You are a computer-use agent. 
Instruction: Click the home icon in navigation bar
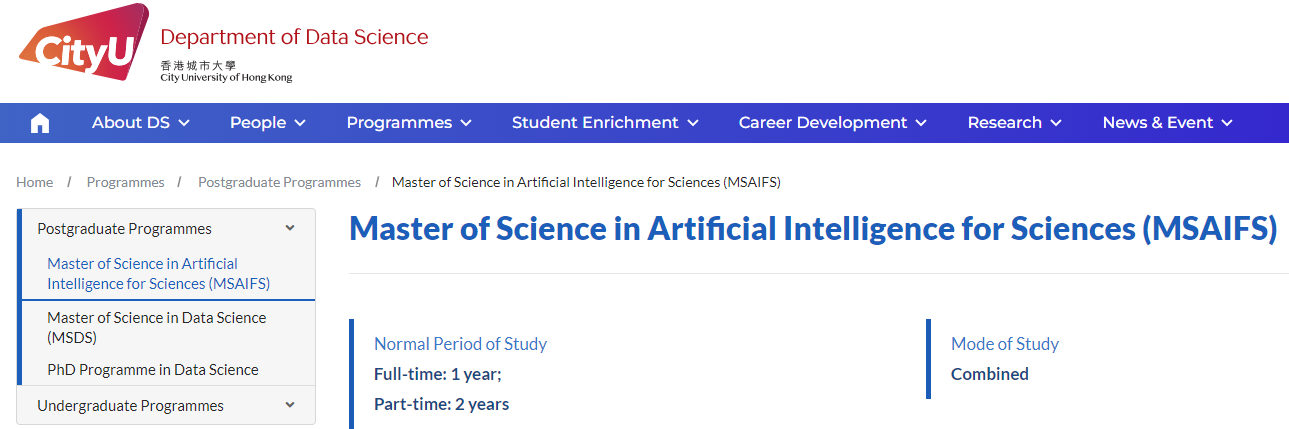(x=40, y=123)
